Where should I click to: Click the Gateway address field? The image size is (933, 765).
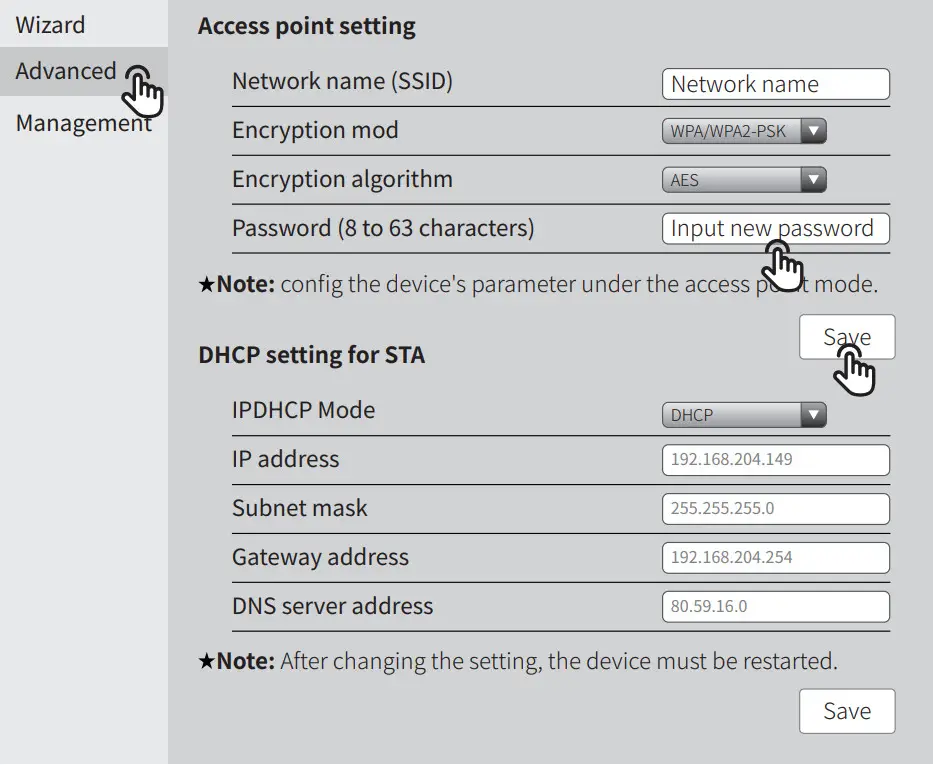click(775, 558)
